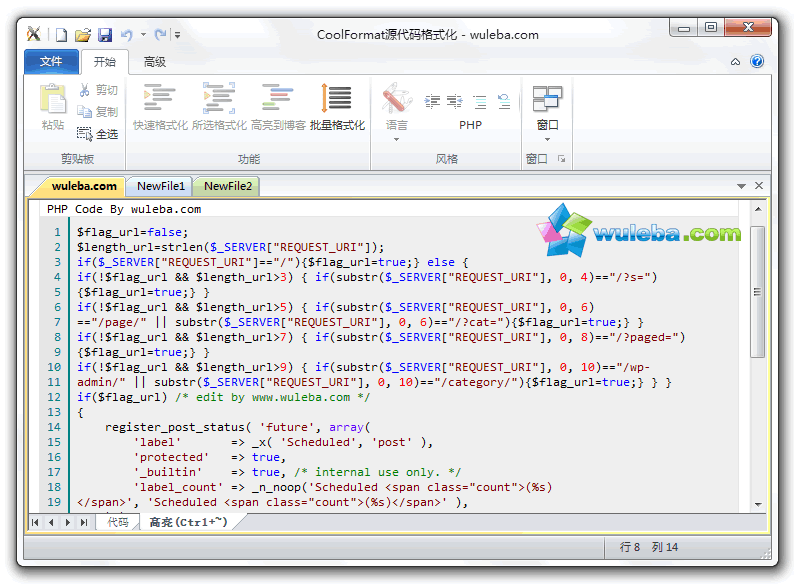Open the 窗口 window dropdown
This screenshot has width=794, height=584.
[x=547, y=112]
